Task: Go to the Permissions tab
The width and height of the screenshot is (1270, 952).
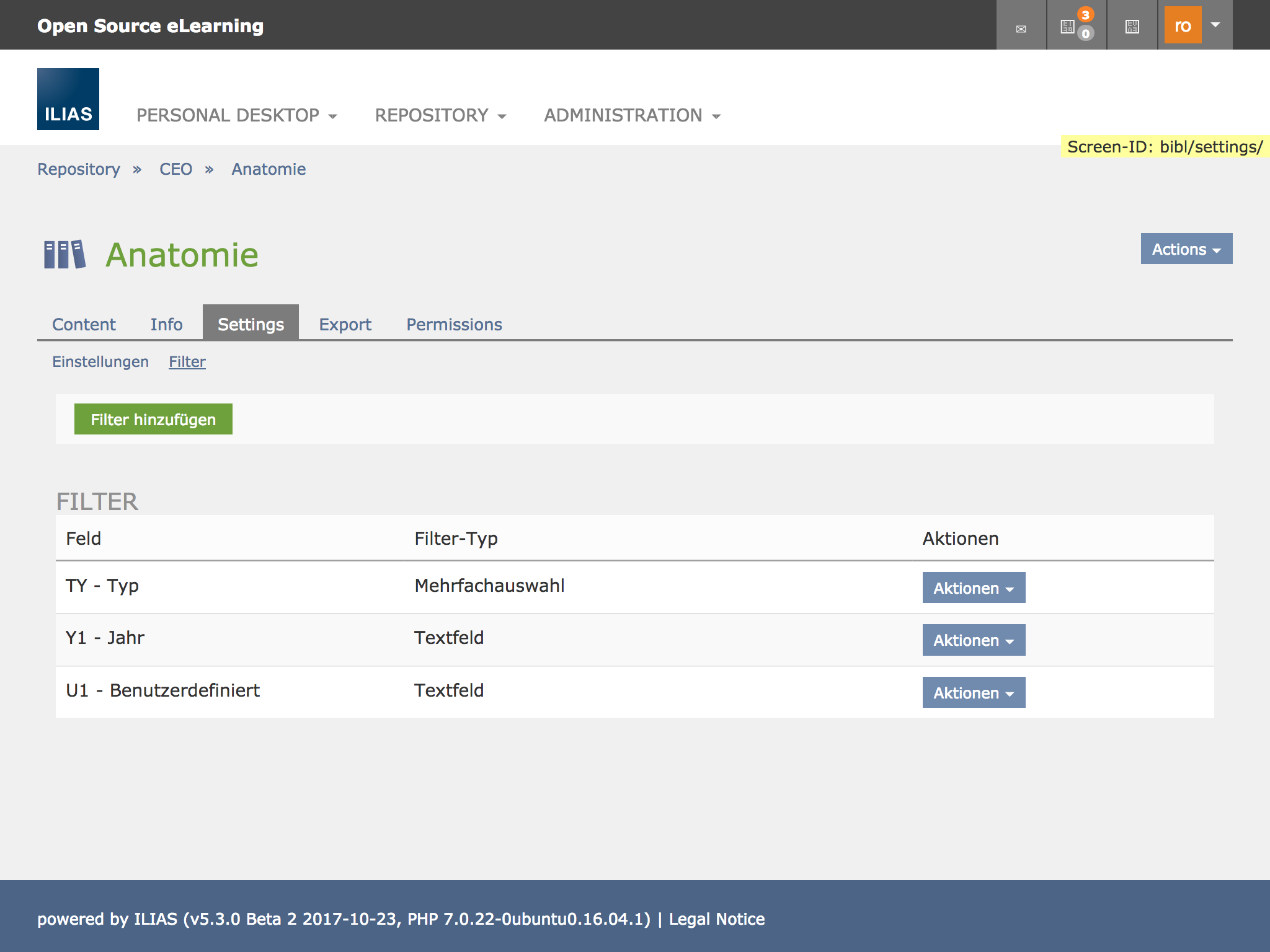Action: (x=454, y=324)
